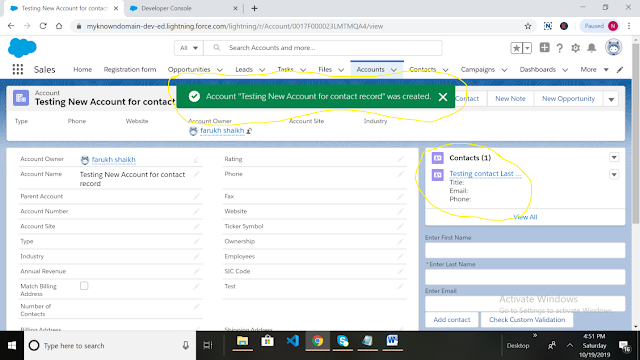Click the change owner icon beside farukh shaikh

(249, 131)
